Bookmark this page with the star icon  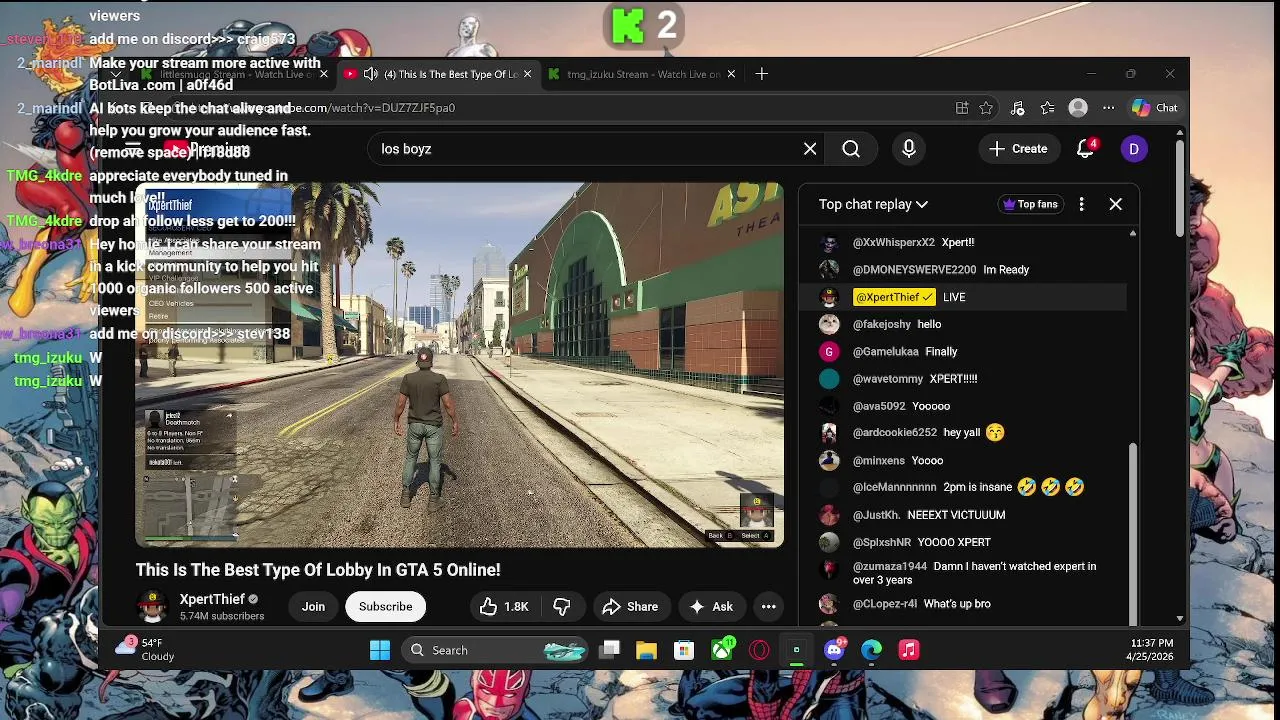point(987,108)
